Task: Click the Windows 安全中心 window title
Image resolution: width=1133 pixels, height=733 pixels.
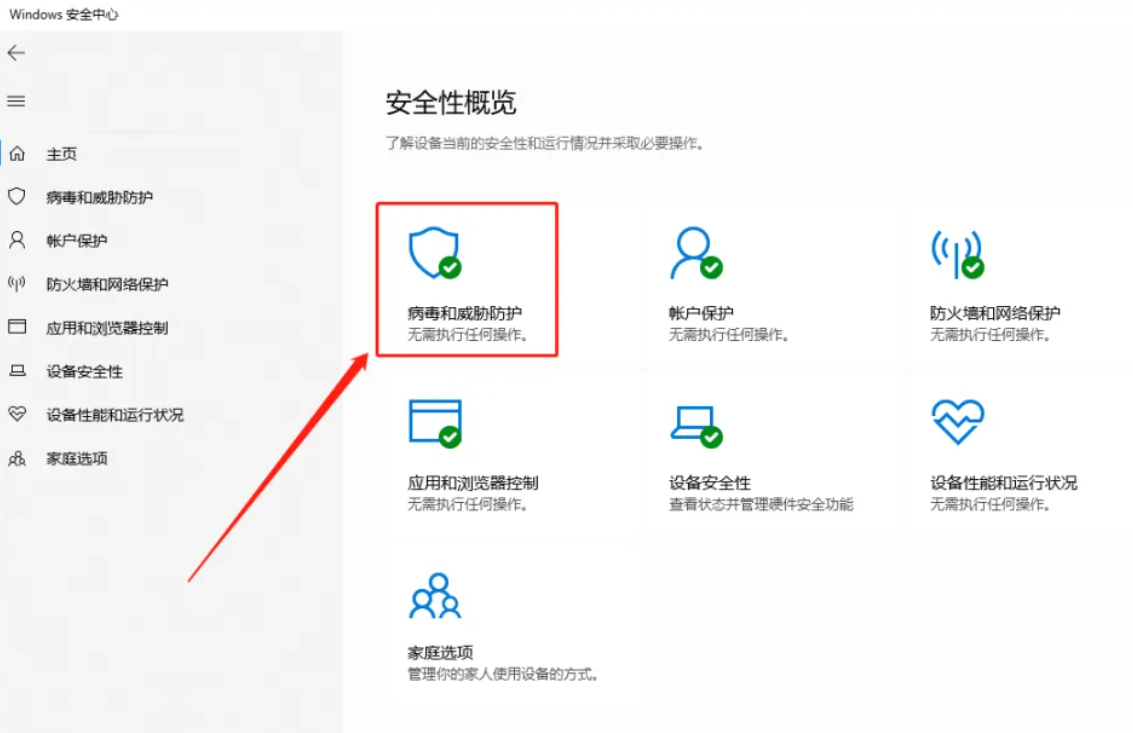Action: coord(64,14)
